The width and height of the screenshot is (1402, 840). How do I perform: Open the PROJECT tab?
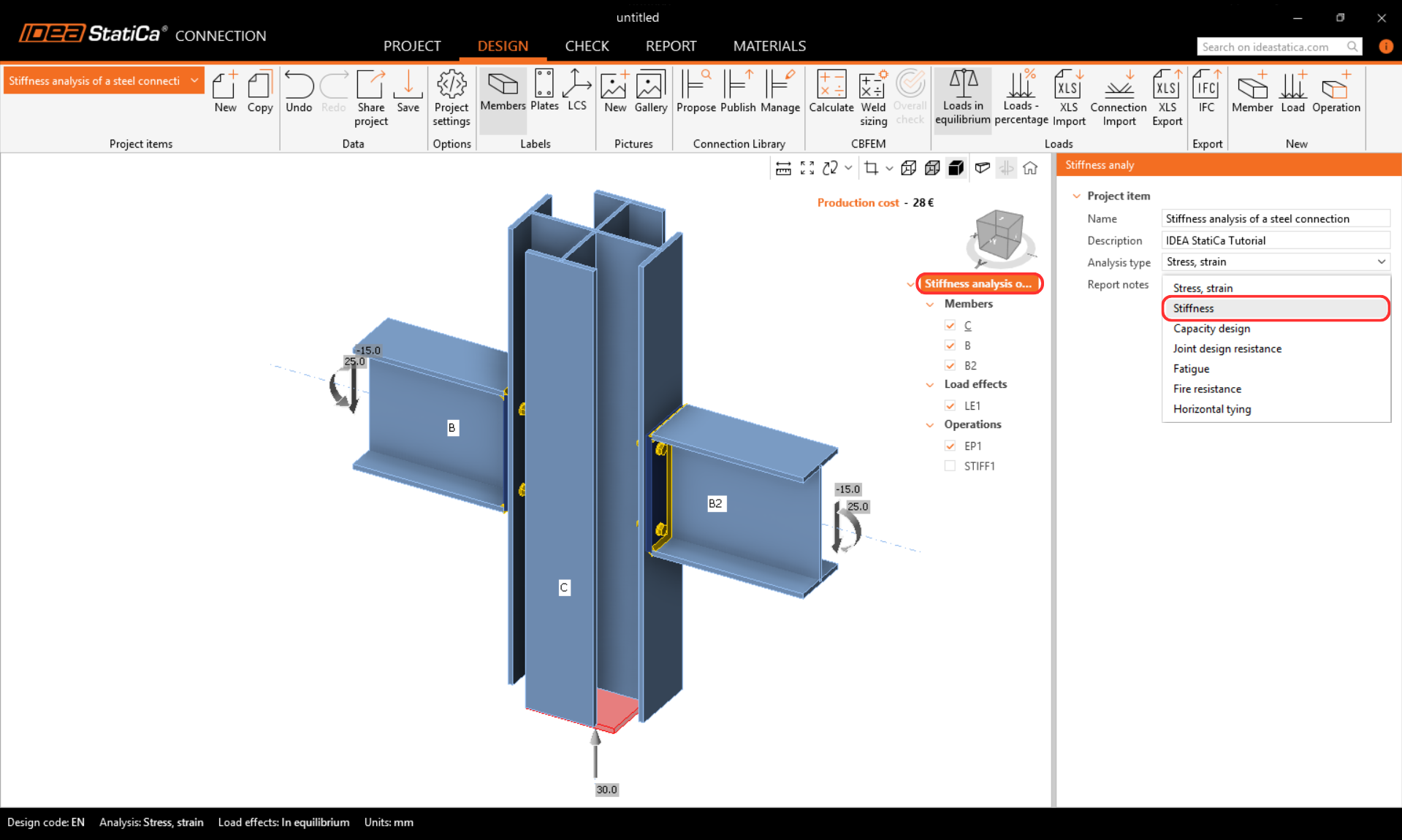[412, 46]
